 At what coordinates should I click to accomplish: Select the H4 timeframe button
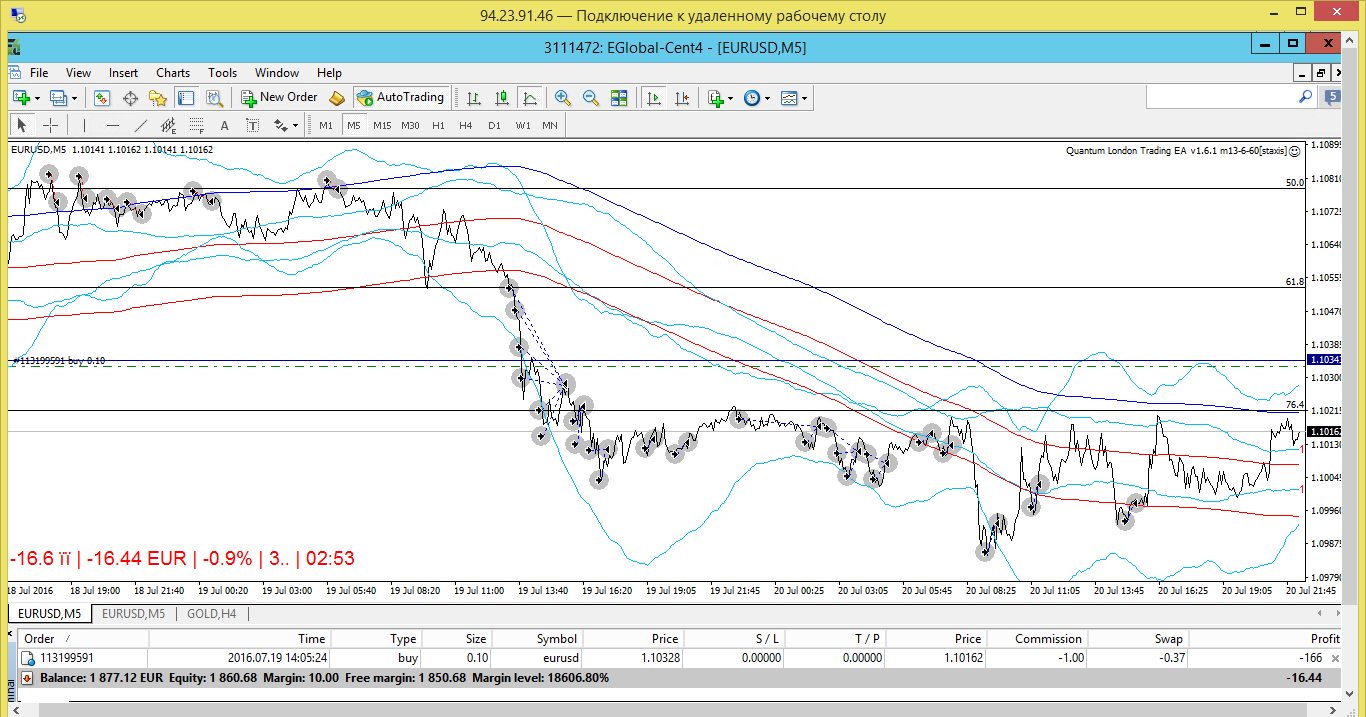pos(465,125)
